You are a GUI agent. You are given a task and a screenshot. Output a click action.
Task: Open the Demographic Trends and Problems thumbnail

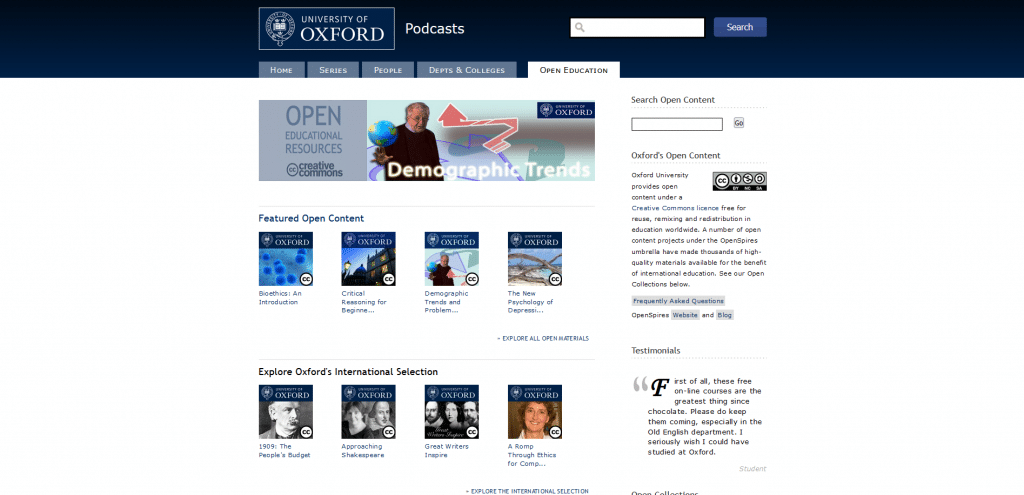pos(451,259)
